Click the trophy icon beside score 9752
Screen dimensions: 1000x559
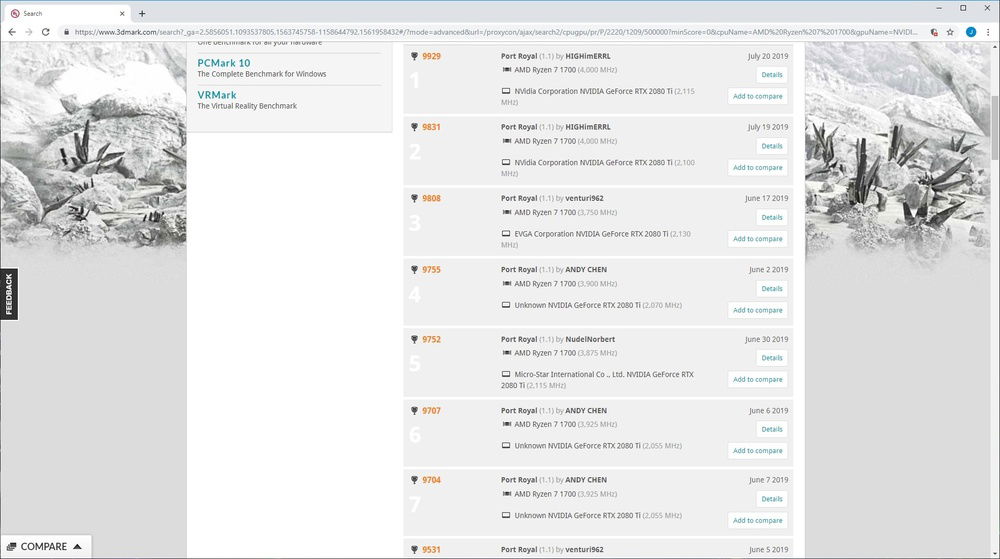click(x=415, y=340)
